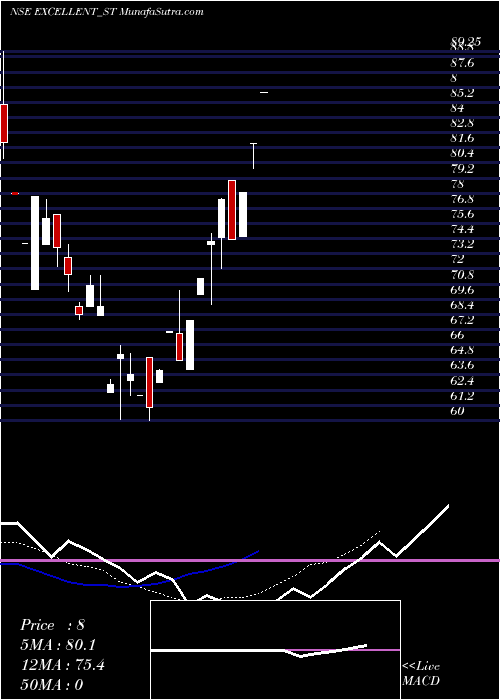Click the 66 price axis label
This screenshot has width=500, height=700.
tap(457, 335)
